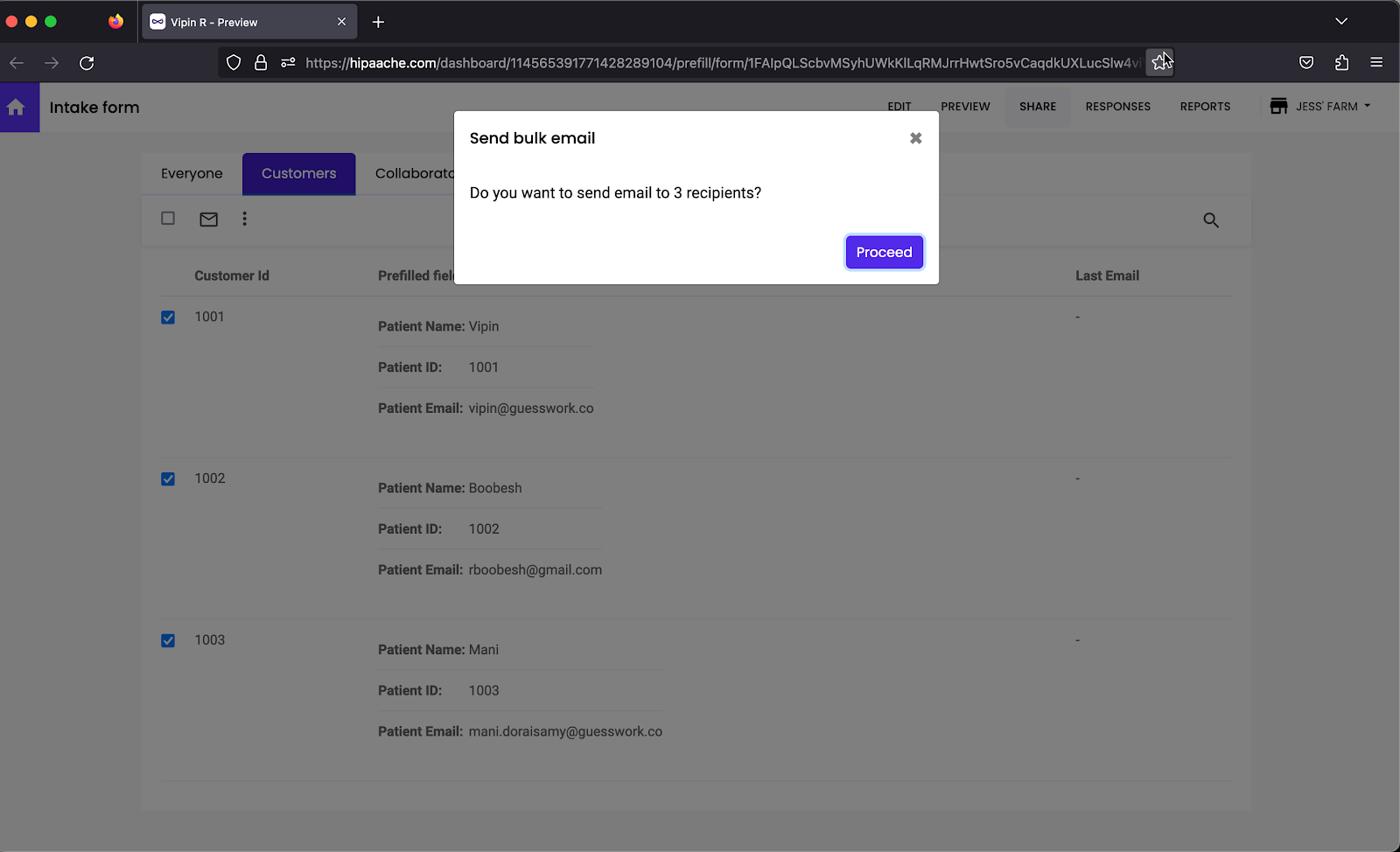Open the browser extensions puzzle icon
Image resolution: width=1400 pixels, height=852 pixels.
click(1341, 62)
